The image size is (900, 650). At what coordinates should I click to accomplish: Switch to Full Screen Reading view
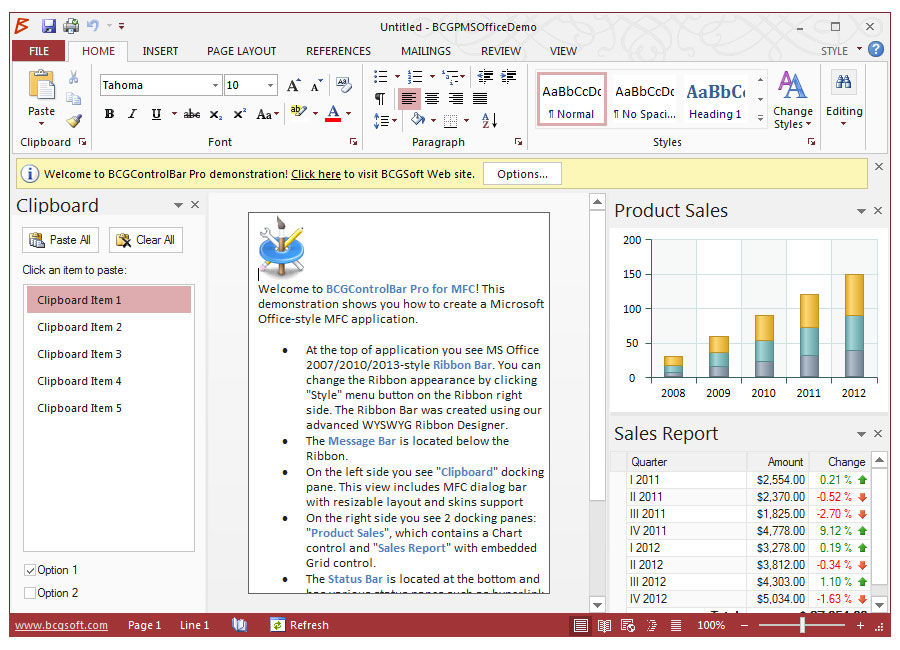coord(604,625)
